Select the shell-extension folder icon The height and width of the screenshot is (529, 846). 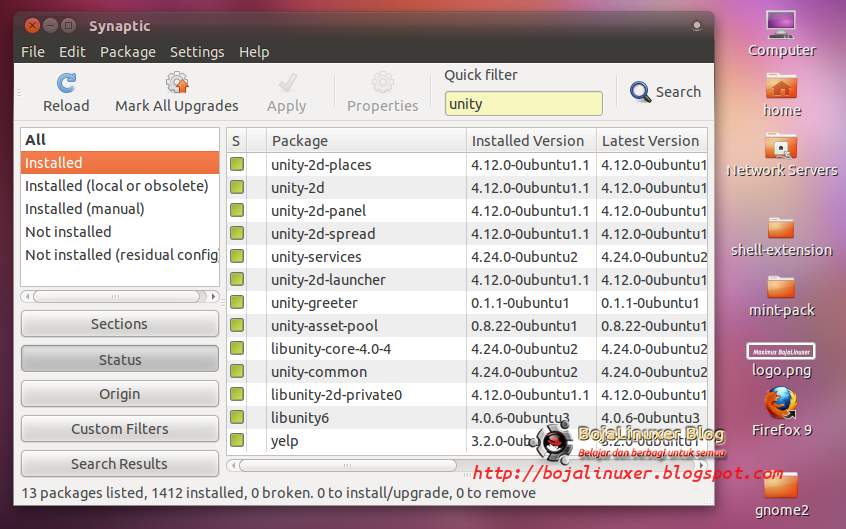click(781, 227)
